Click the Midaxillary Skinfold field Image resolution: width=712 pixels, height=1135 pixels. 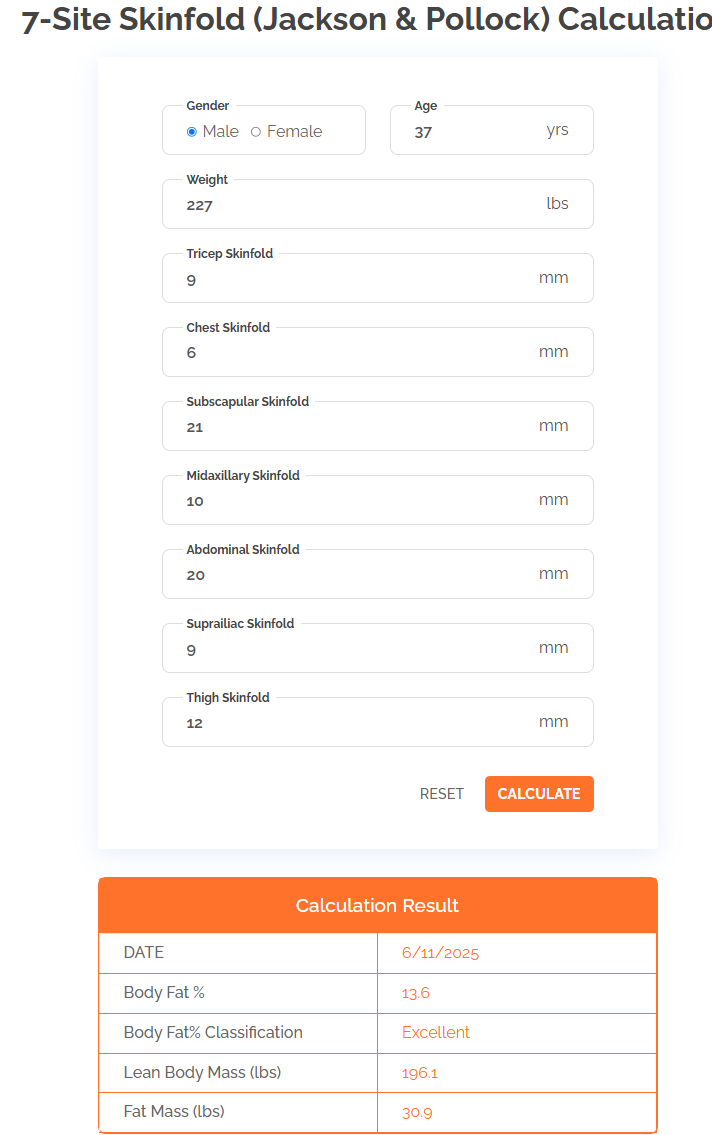[378, 500]
